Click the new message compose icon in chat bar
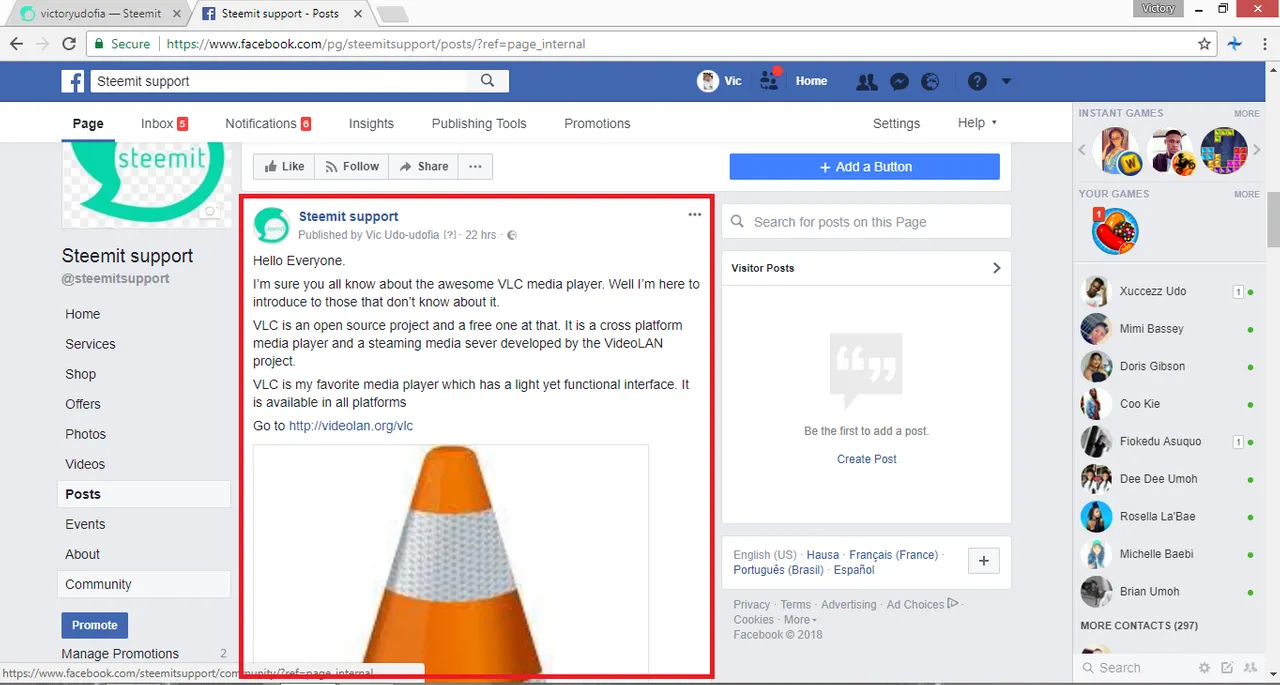1280x685 pixels. click(x=1227, y=667)
